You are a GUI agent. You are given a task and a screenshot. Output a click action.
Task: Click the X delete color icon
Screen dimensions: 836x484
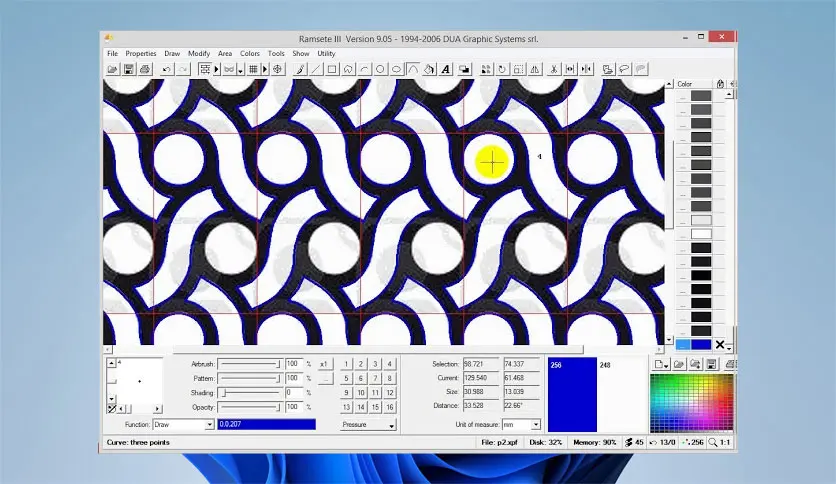pos(720,345)
